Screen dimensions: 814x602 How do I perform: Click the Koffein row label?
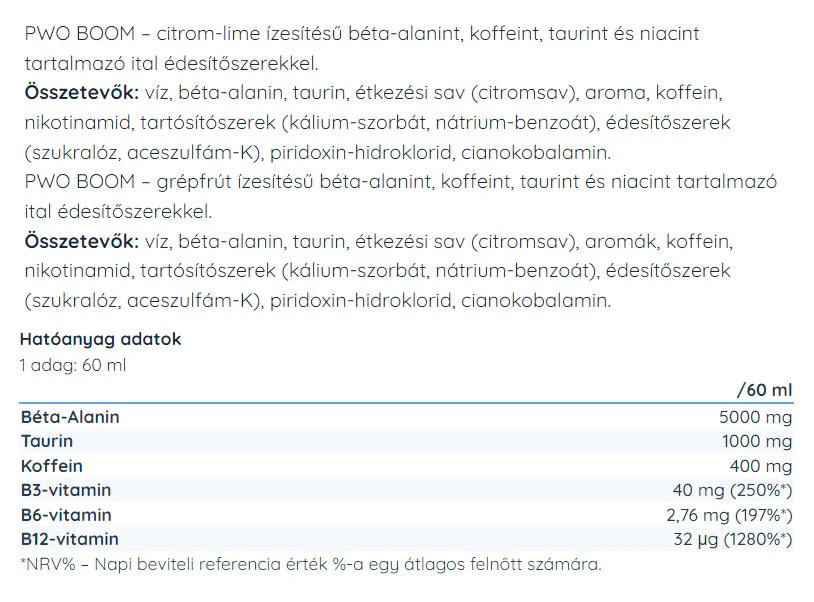pos(51,466)
